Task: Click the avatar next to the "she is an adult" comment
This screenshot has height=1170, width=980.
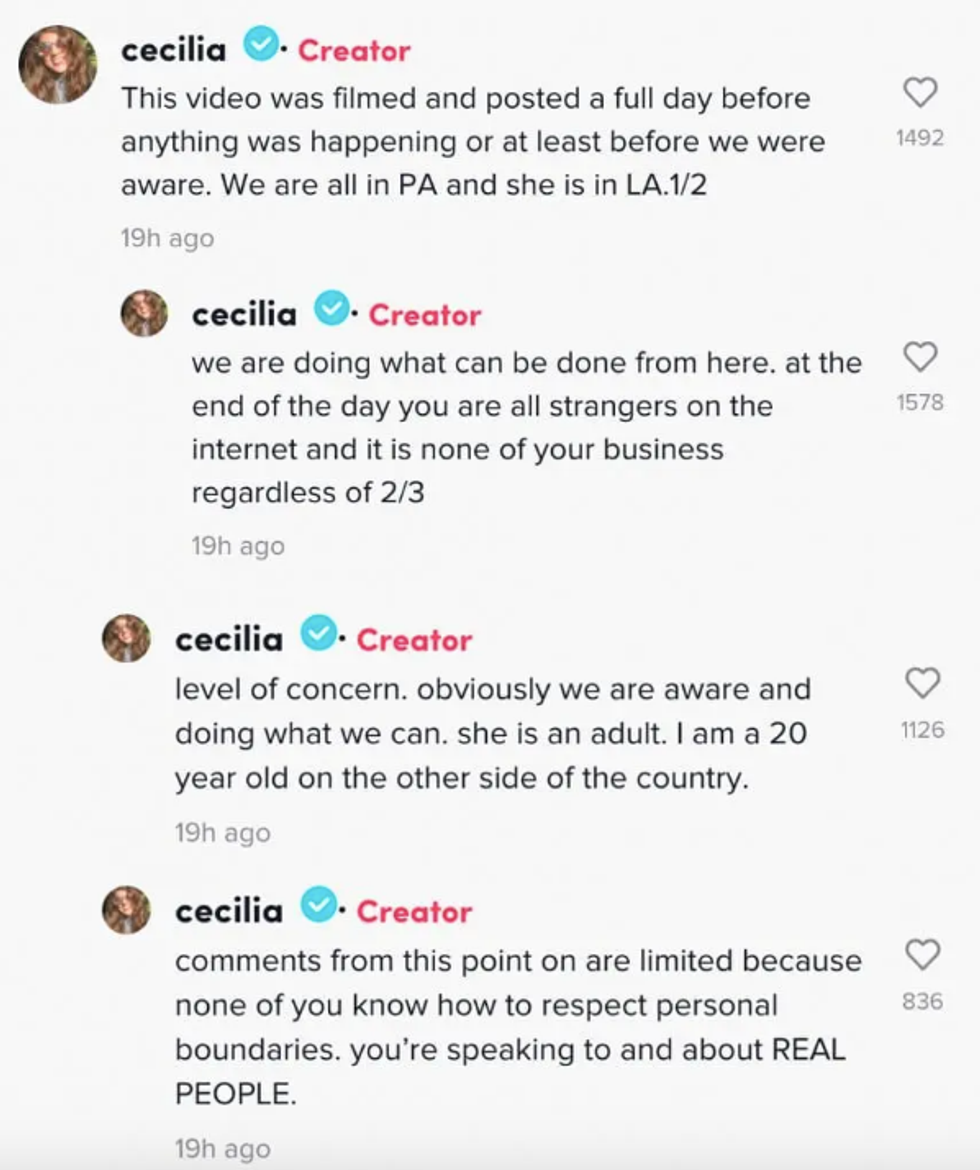Action: pyautogui.click(x=128, y=638)
